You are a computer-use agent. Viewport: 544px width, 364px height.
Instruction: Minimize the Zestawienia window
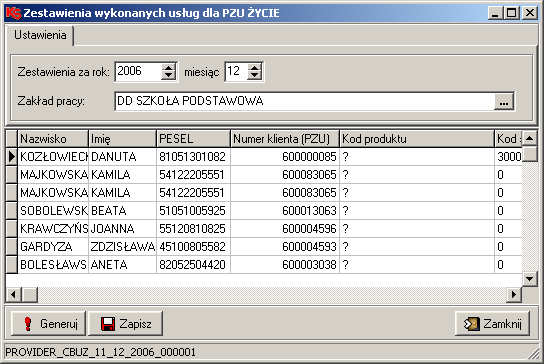tap(495, 13)
